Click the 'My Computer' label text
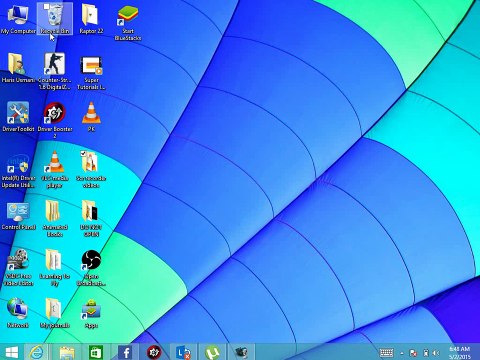Screen dimensions: 480x360 (18, 31)
